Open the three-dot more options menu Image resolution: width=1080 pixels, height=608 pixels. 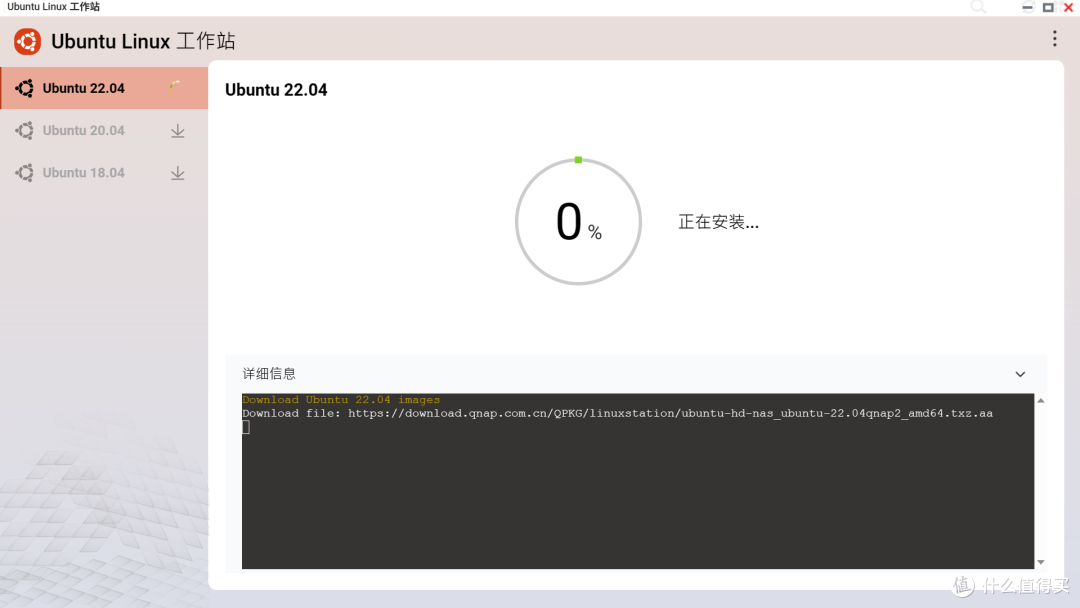pyautogui.click(x=1055, y=39)
